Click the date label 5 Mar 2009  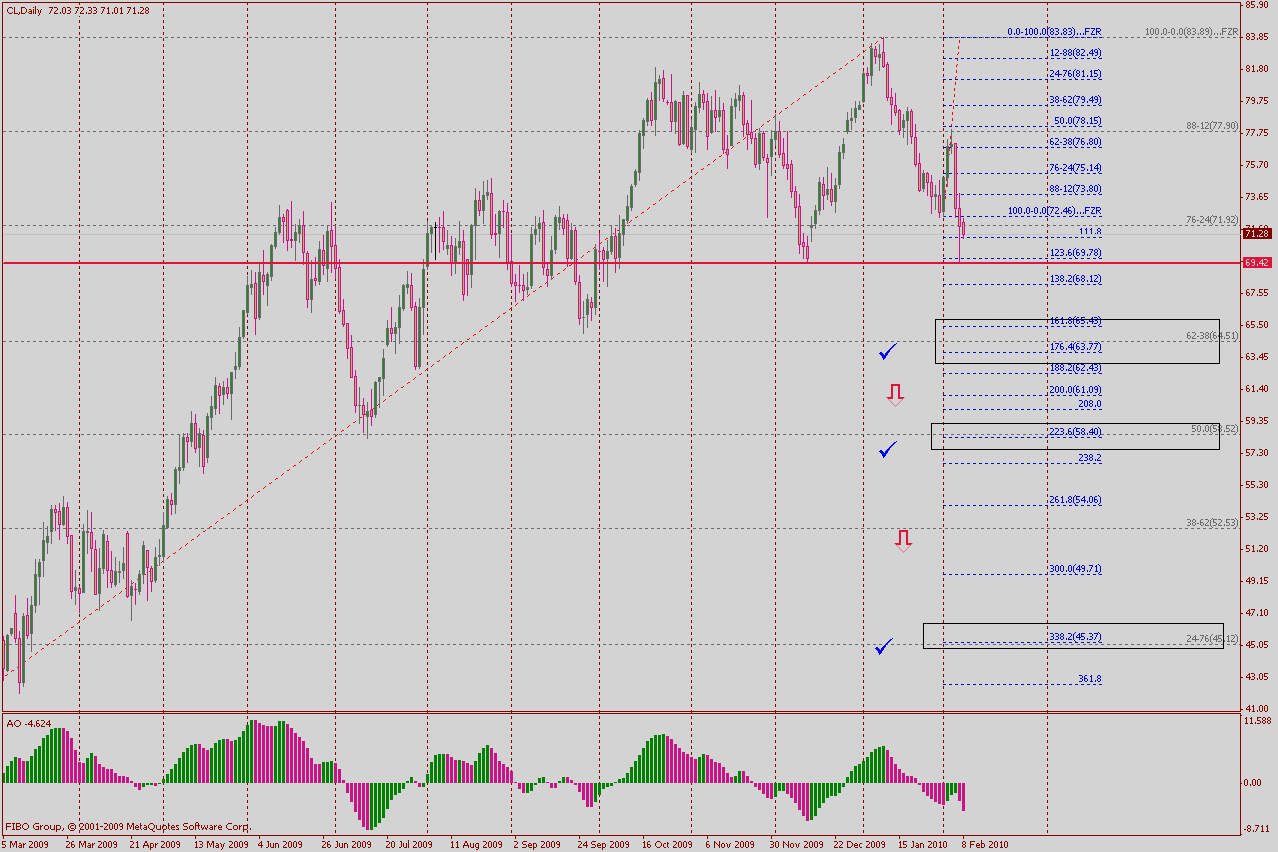[26, 844]
